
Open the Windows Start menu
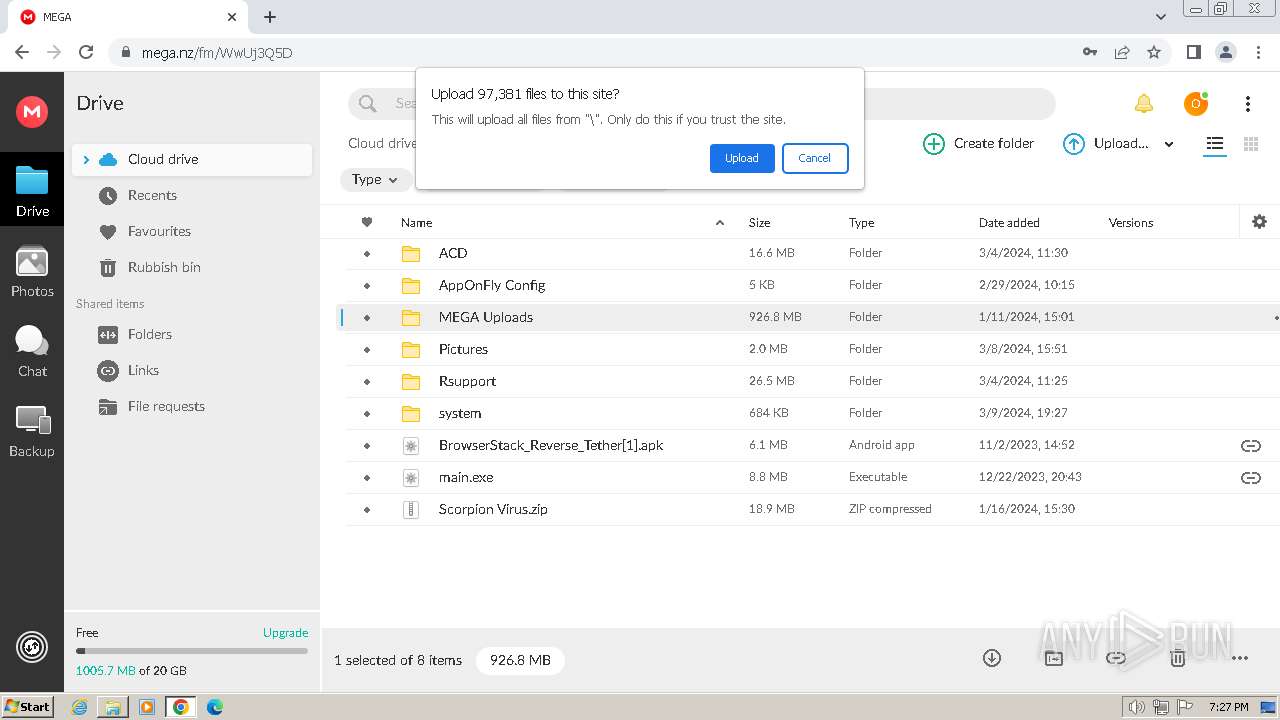click(x=27, y=707)
